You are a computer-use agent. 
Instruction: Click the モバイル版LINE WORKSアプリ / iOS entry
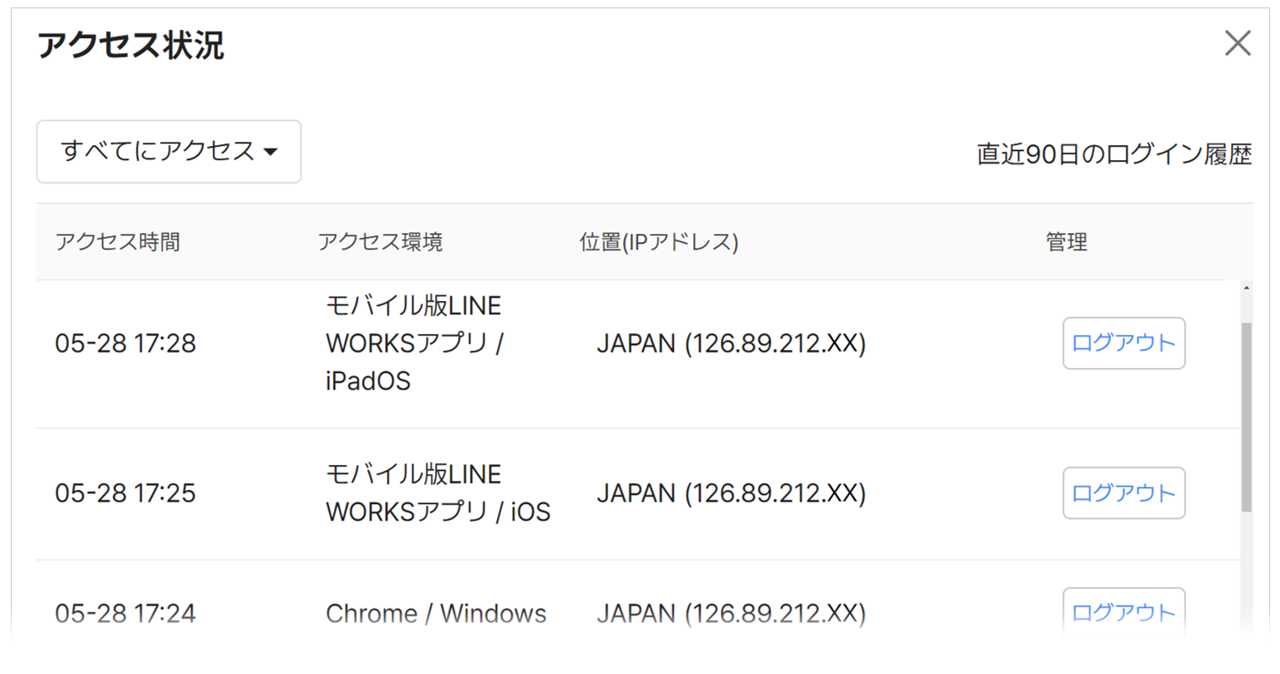click(x=437, y=493)
